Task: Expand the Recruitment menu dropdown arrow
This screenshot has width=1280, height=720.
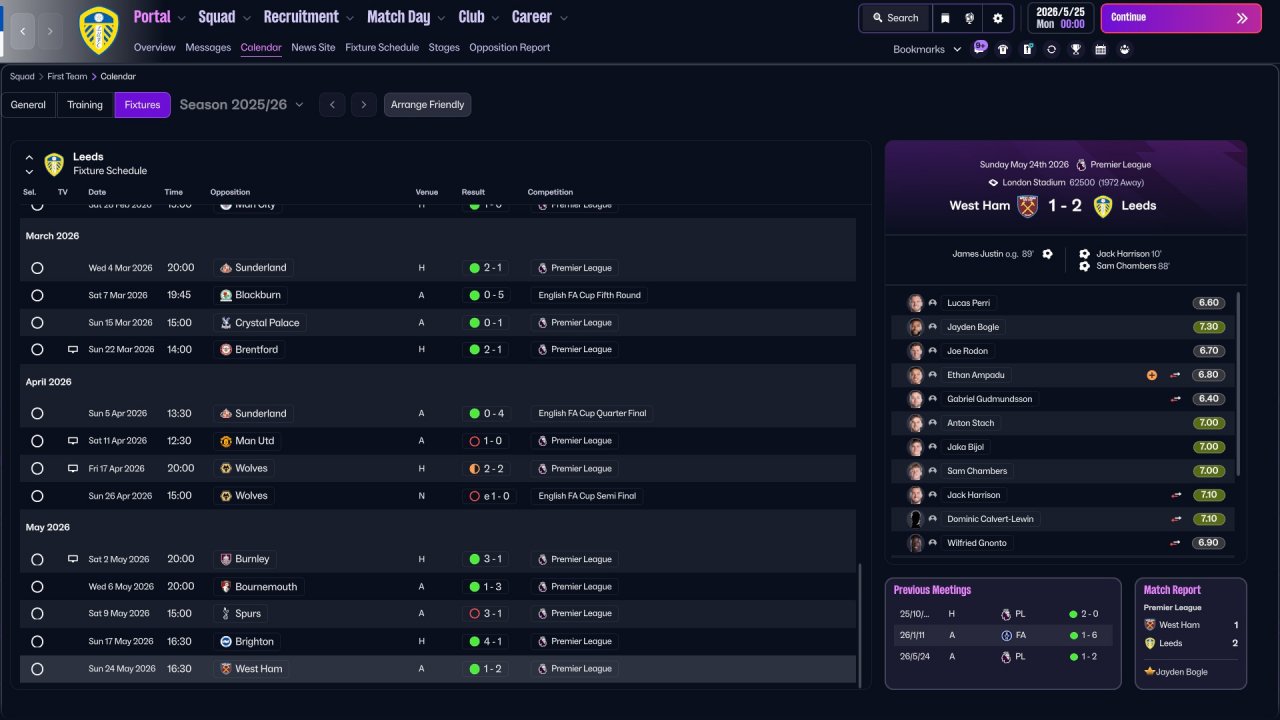Action: click(x=349, y=18)
